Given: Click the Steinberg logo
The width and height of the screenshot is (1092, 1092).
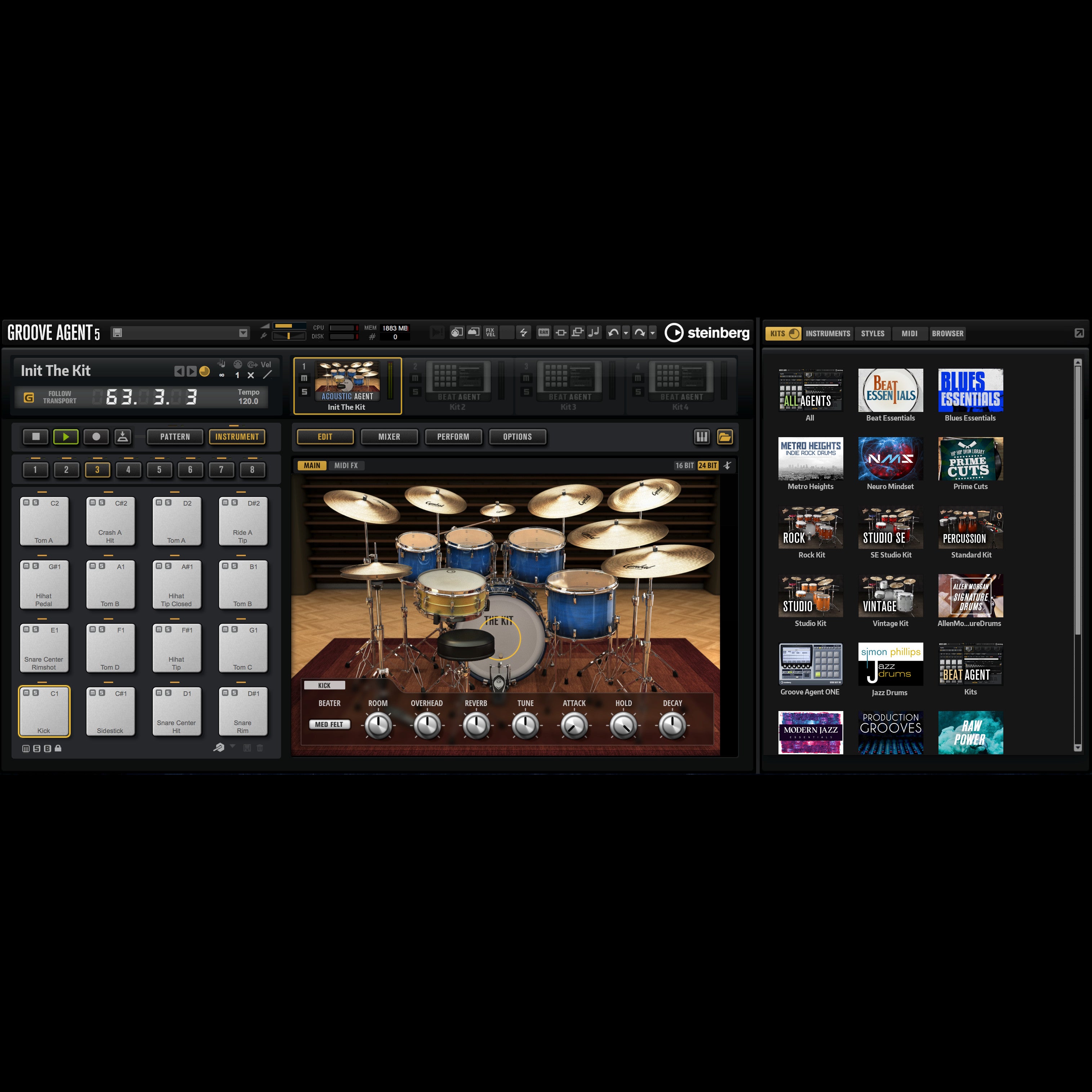Looking at the screenshot, I should pos(707,333).
